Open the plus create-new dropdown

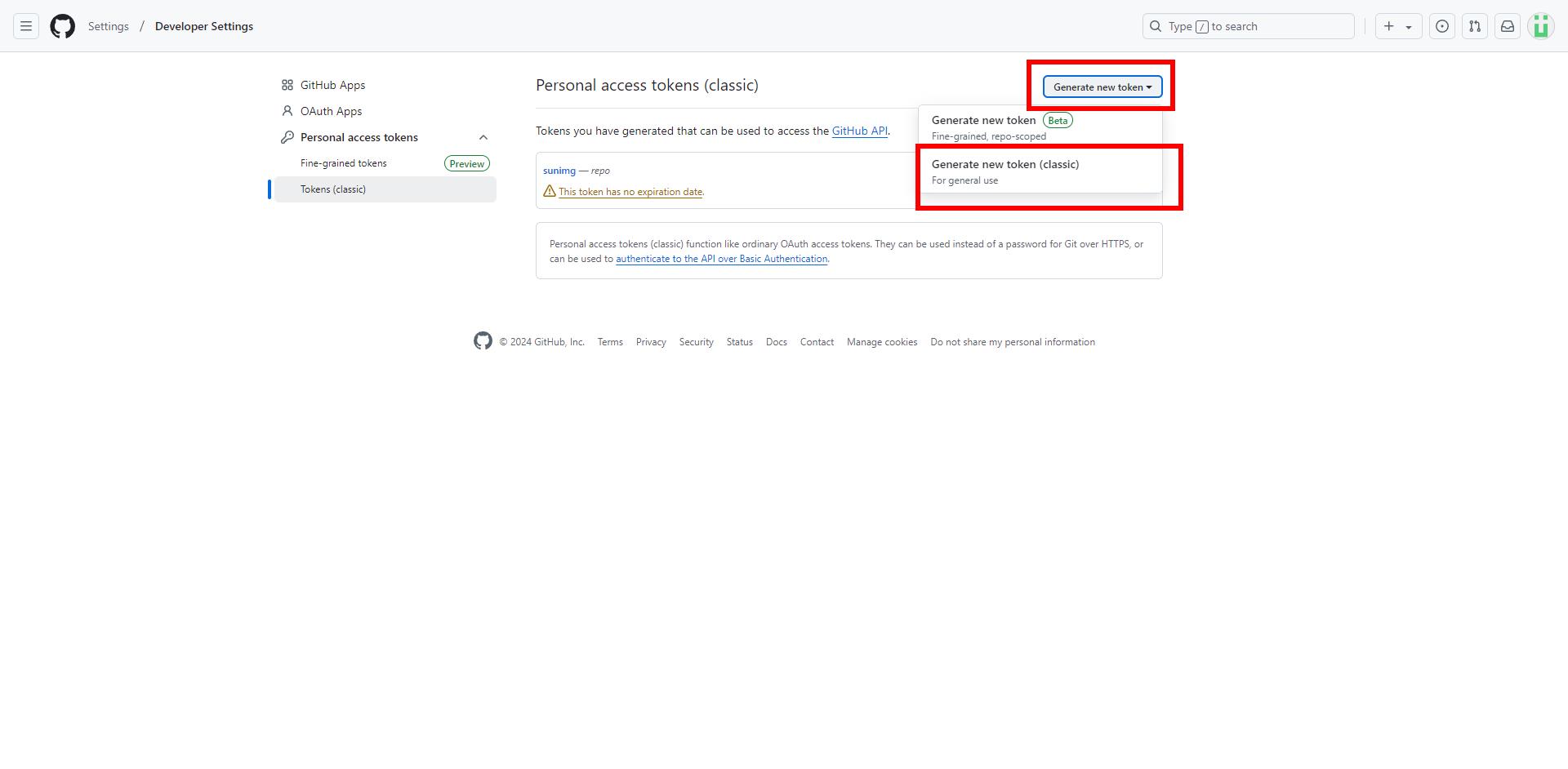click(1398, 26)
